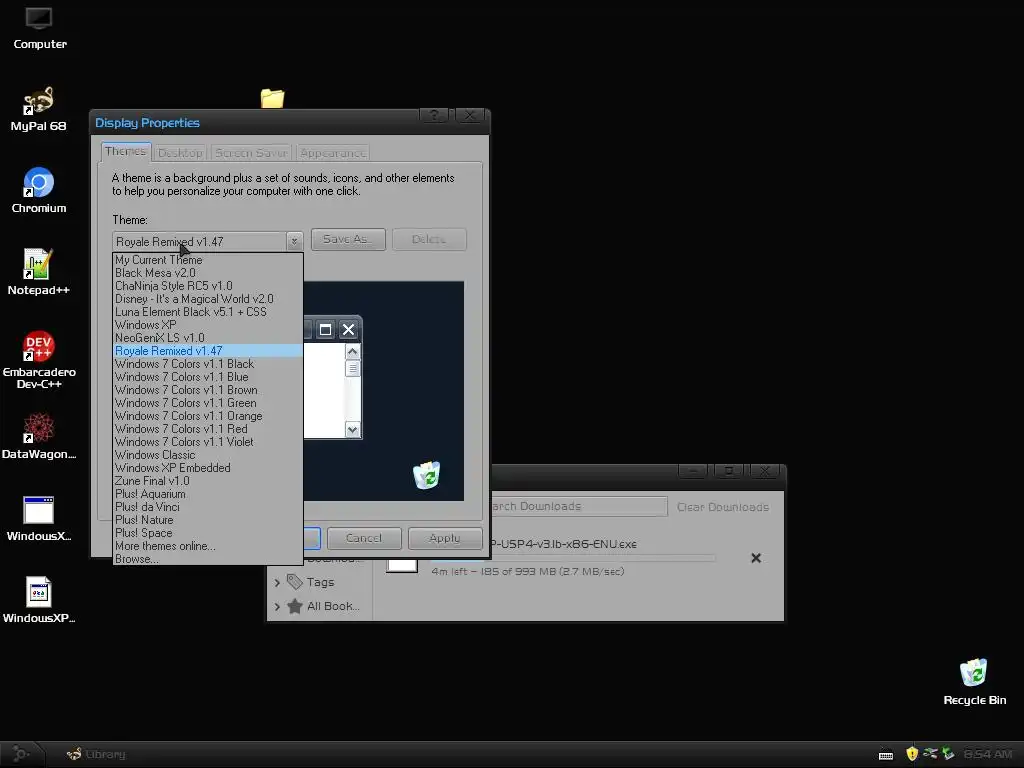Choose Browse... at bottom of theme list
Viewport: 1024px width, 768px height.
point(208,558)
